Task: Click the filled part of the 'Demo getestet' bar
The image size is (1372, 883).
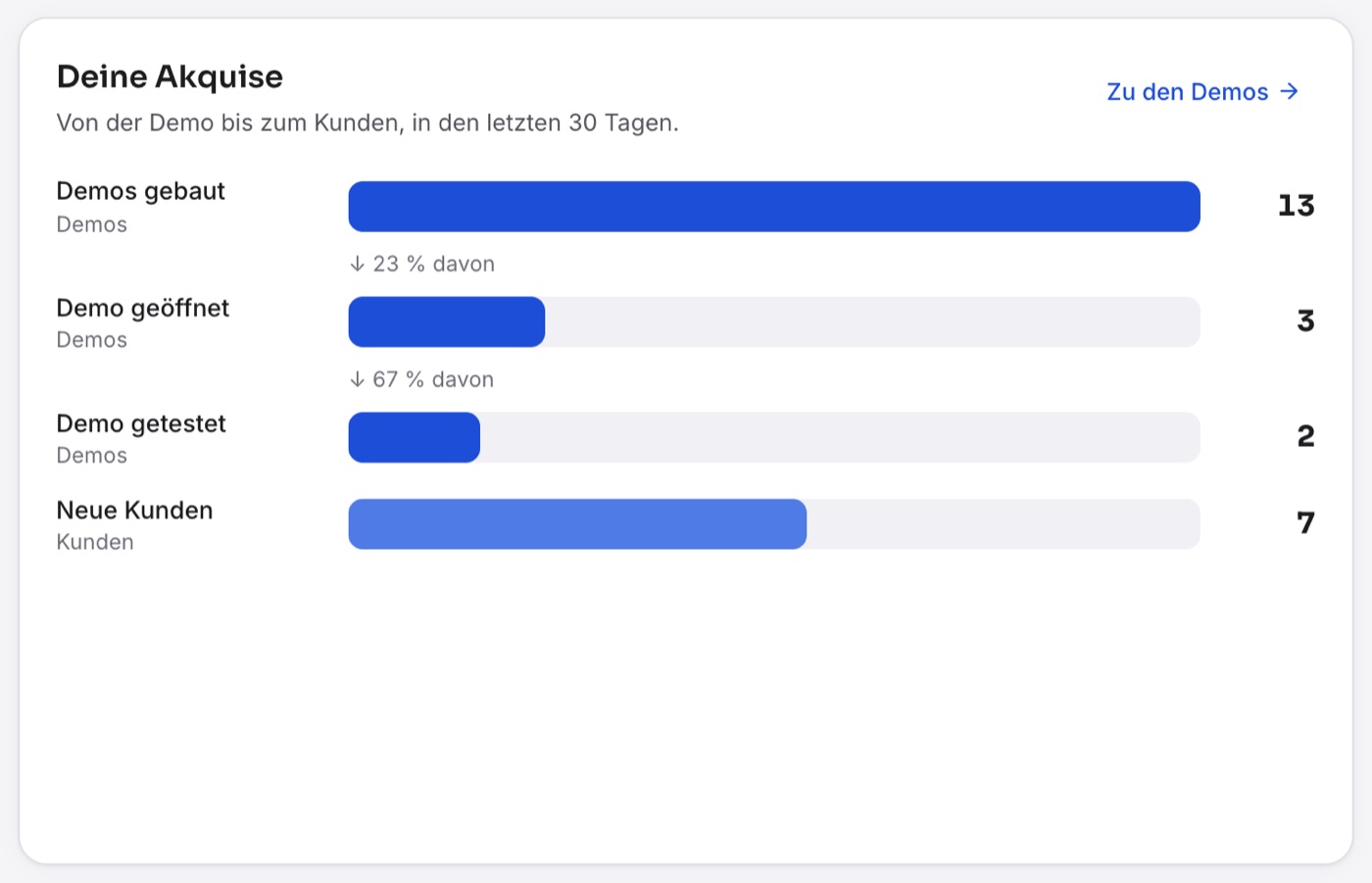Action: pyautogui.click(x=415, y=437)
